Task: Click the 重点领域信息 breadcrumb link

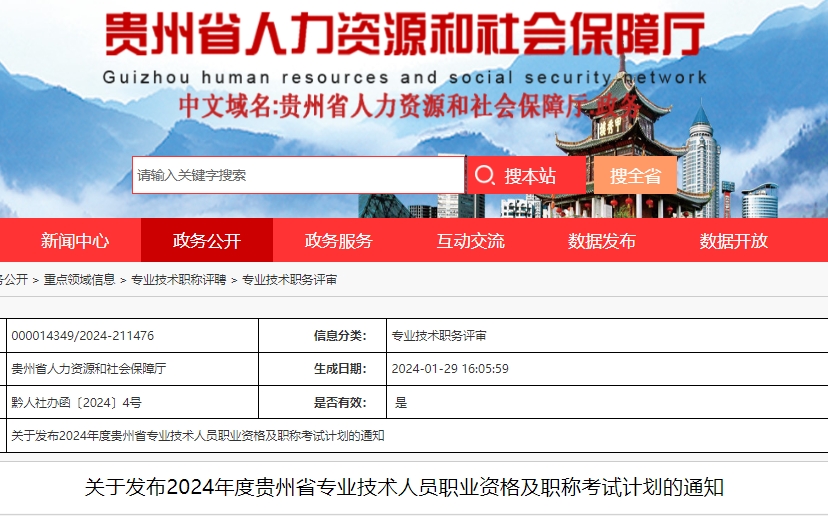Action: click(x=79, y=280)
